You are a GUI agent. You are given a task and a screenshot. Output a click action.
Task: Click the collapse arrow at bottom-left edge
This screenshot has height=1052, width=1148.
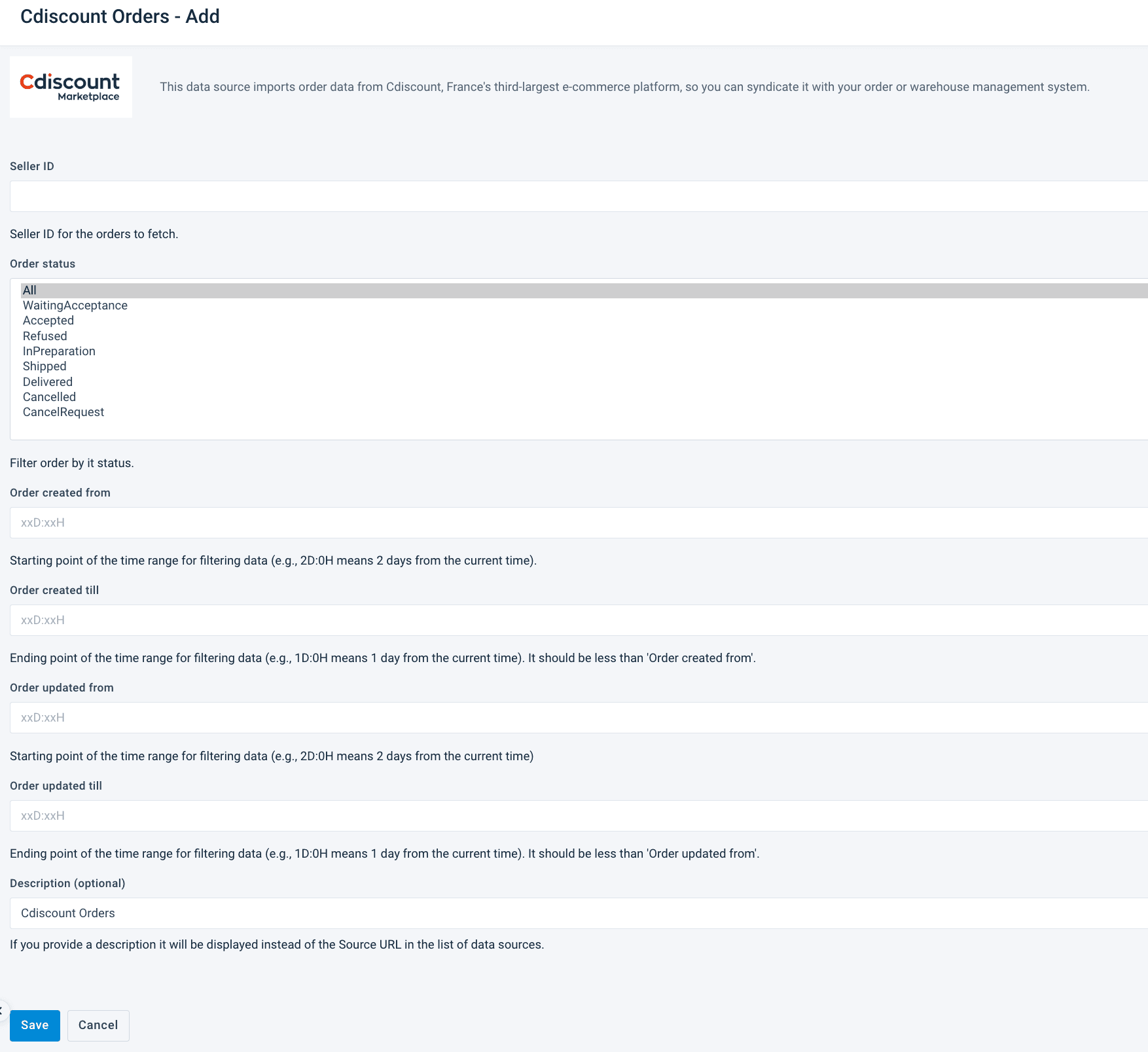click(x=2, y=1010)
